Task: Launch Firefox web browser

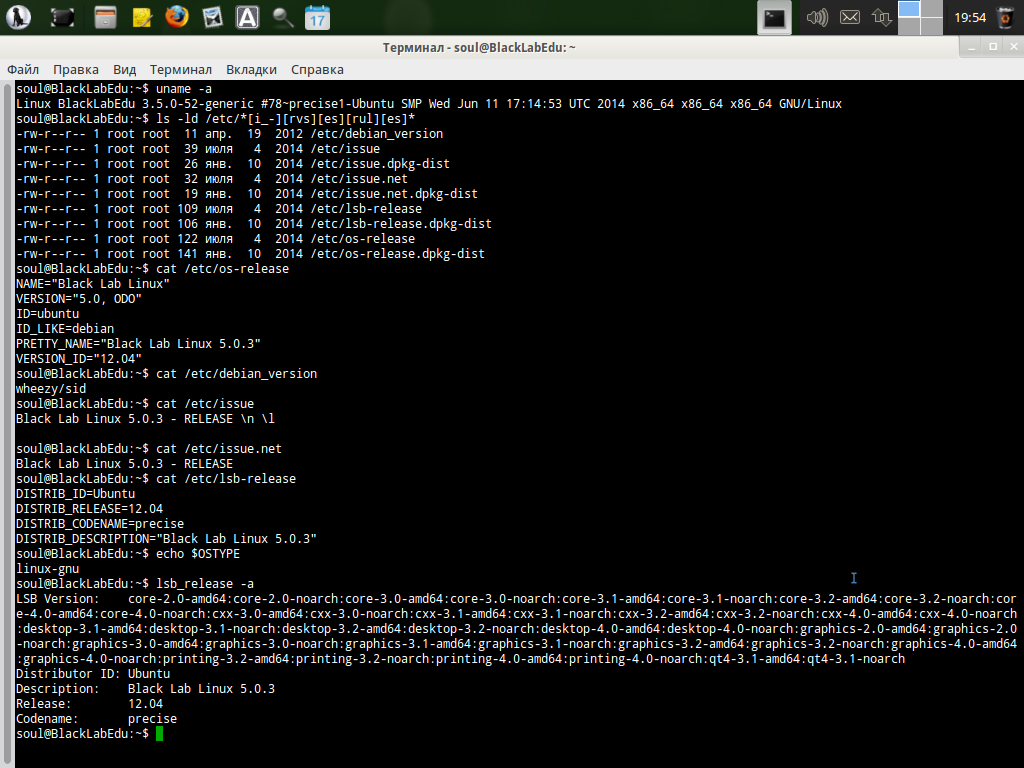Action: tap(176, 17)
